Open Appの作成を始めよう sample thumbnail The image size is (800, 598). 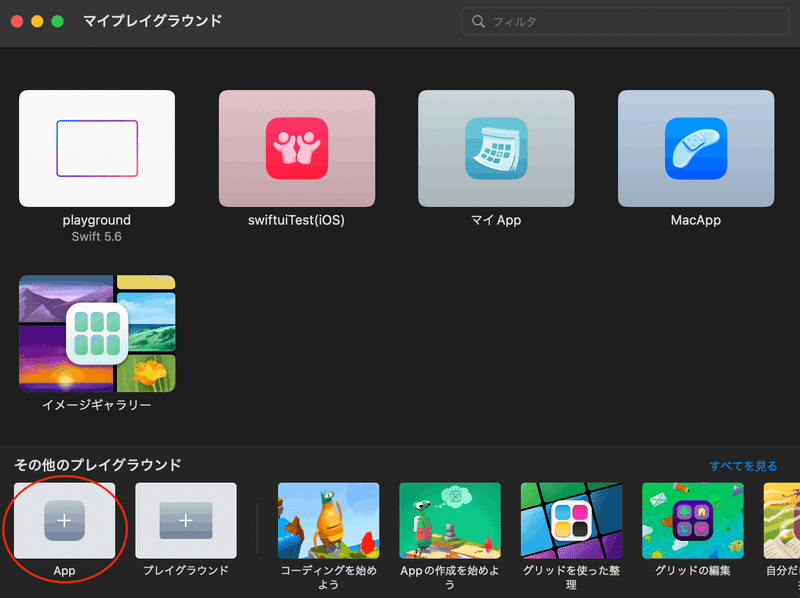click(450, 520)
